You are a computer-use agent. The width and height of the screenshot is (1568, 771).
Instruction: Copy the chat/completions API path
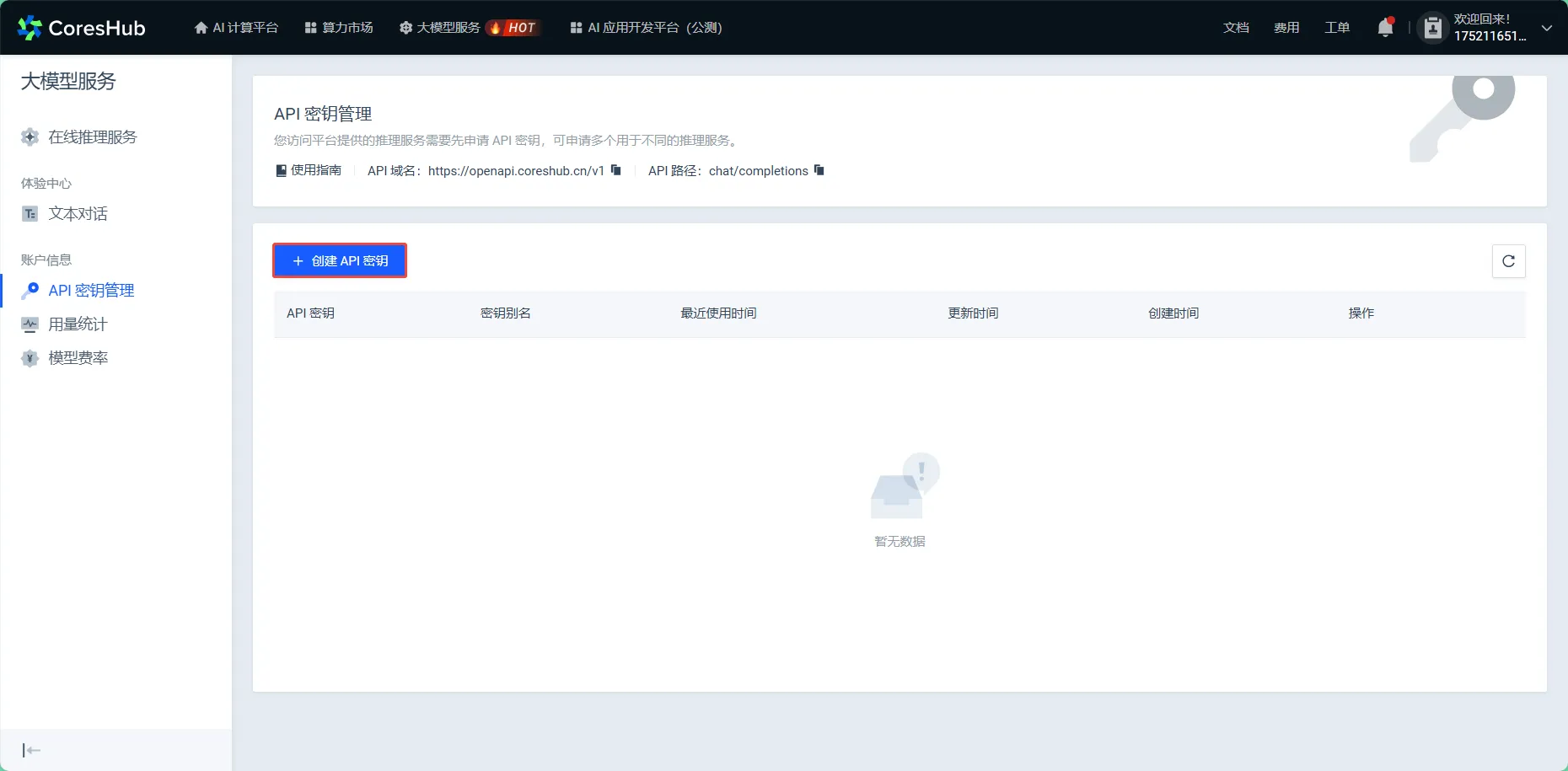coord(819,170)
